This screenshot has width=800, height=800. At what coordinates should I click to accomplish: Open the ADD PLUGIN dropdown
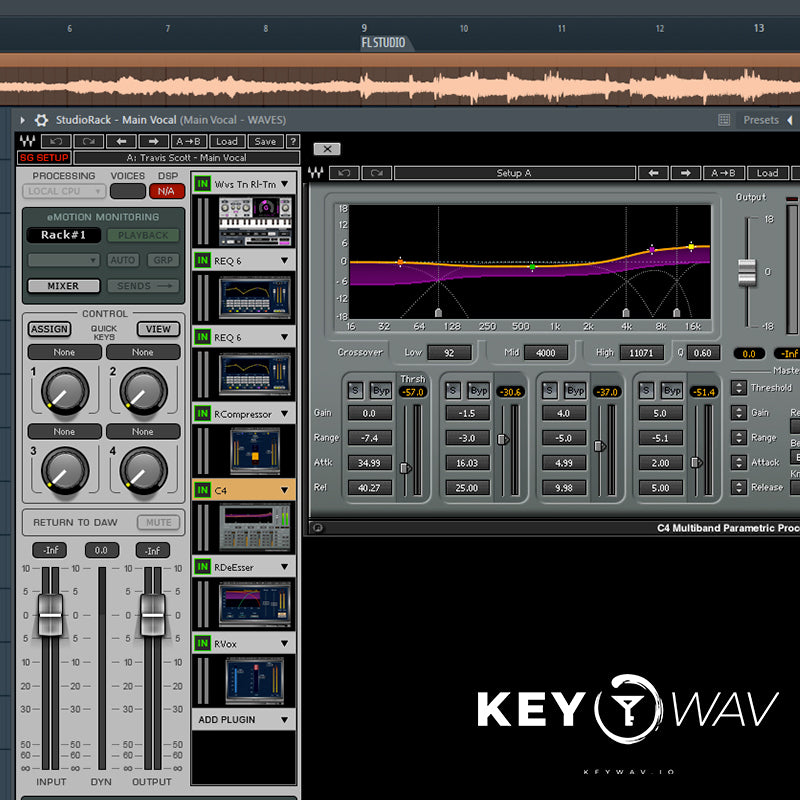pos(244,719)
